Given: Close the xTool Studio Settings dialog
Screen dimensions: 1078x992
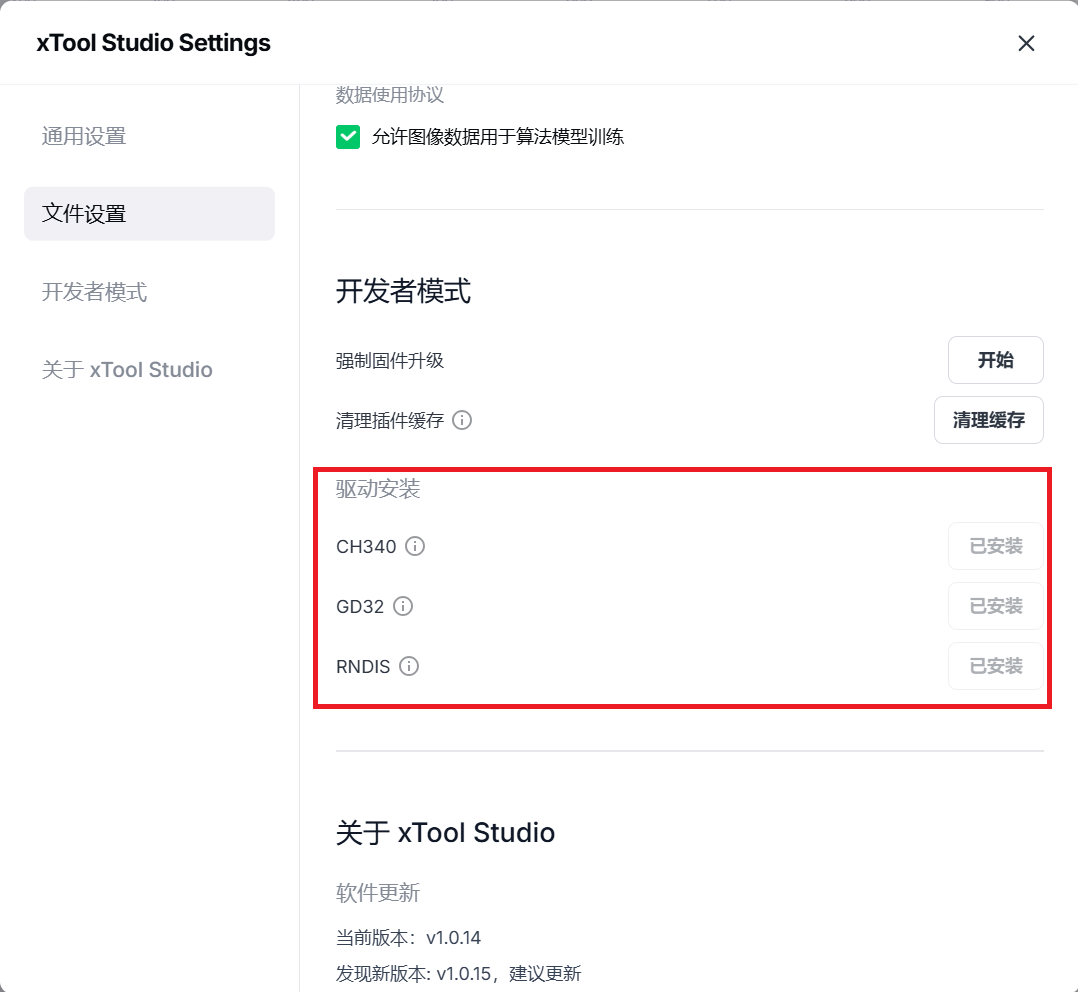Looking at the screenshot, I should click(x=1026, y=43).
